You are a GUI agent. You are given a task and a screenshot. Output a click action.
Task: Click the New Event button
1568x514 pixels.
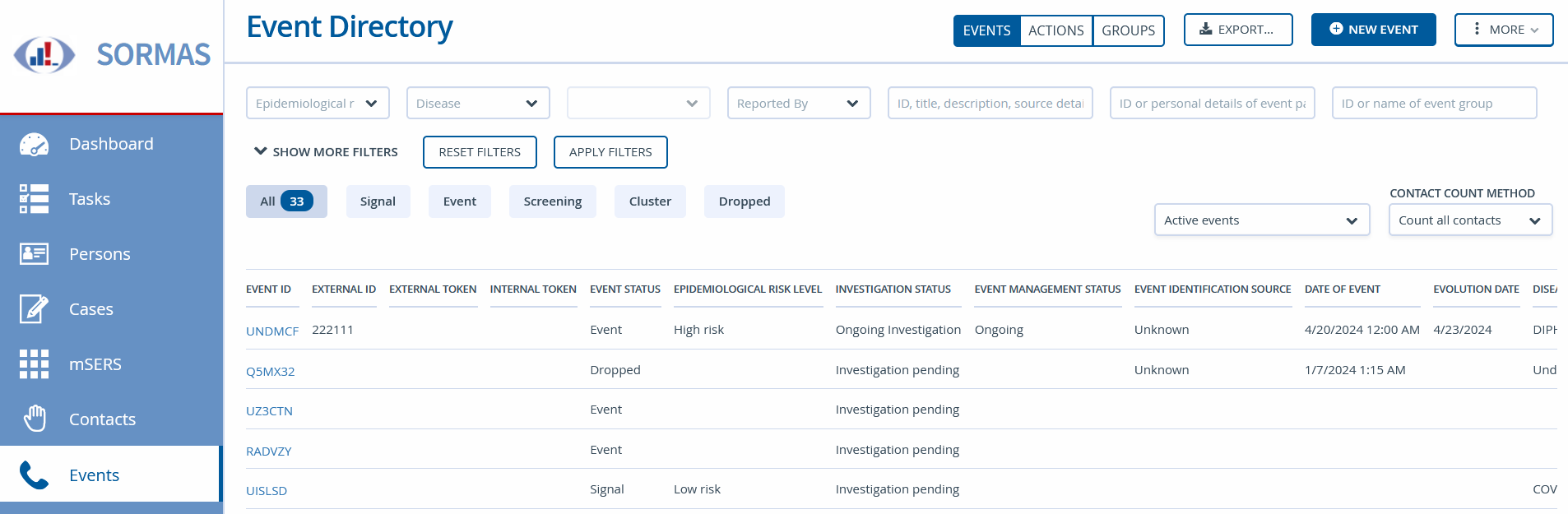[1373, 30]
